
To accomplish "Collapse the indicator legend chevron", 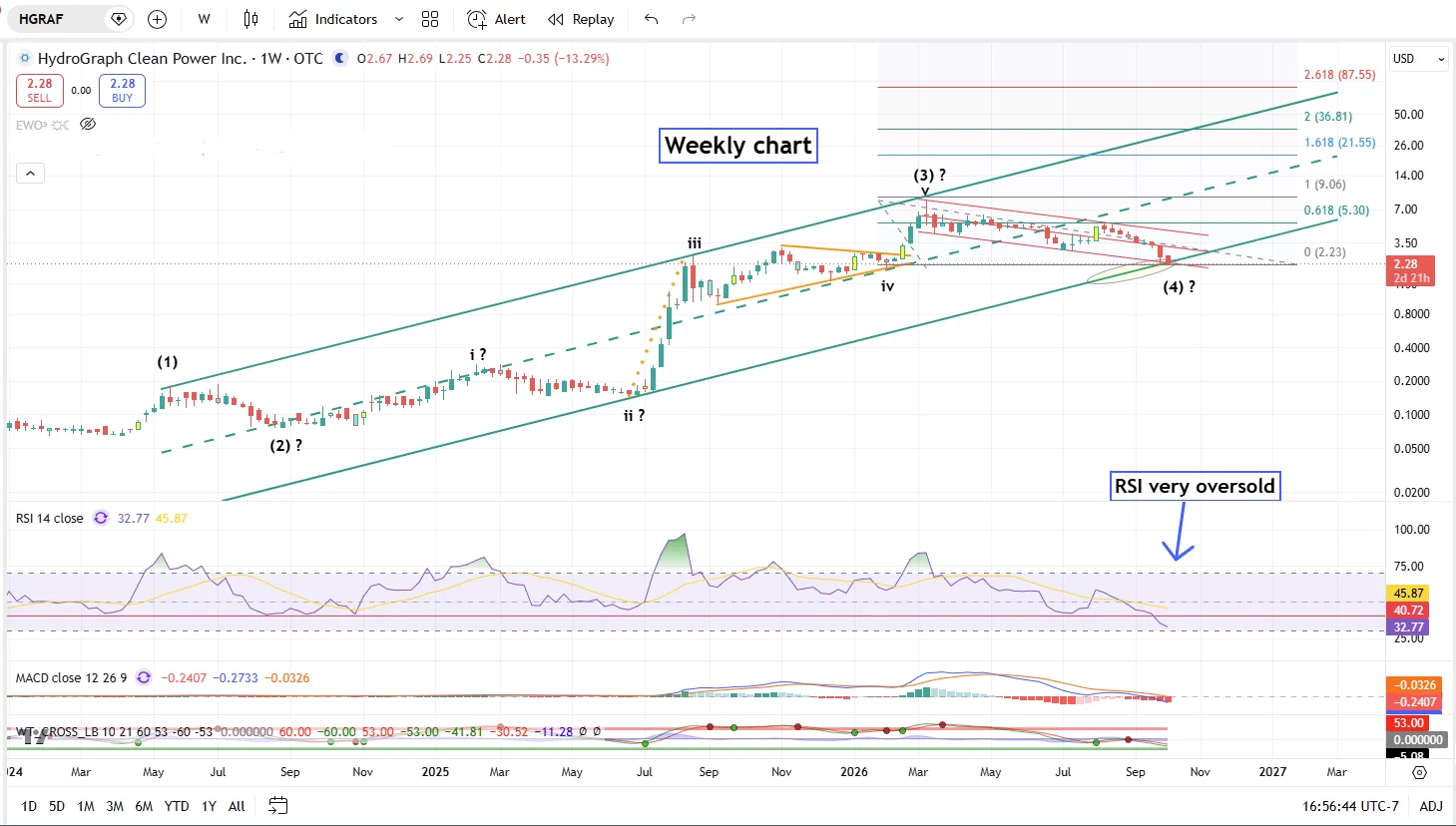I will (x=30, y=174).
